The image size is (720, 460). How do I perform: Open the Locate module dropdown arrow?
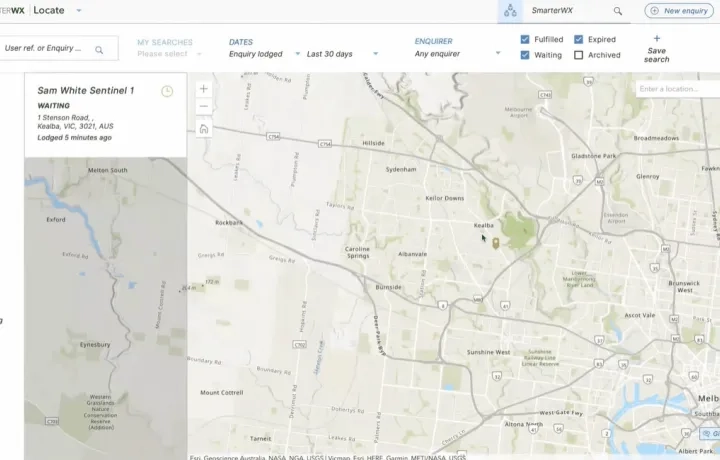[x=79, y=10]
